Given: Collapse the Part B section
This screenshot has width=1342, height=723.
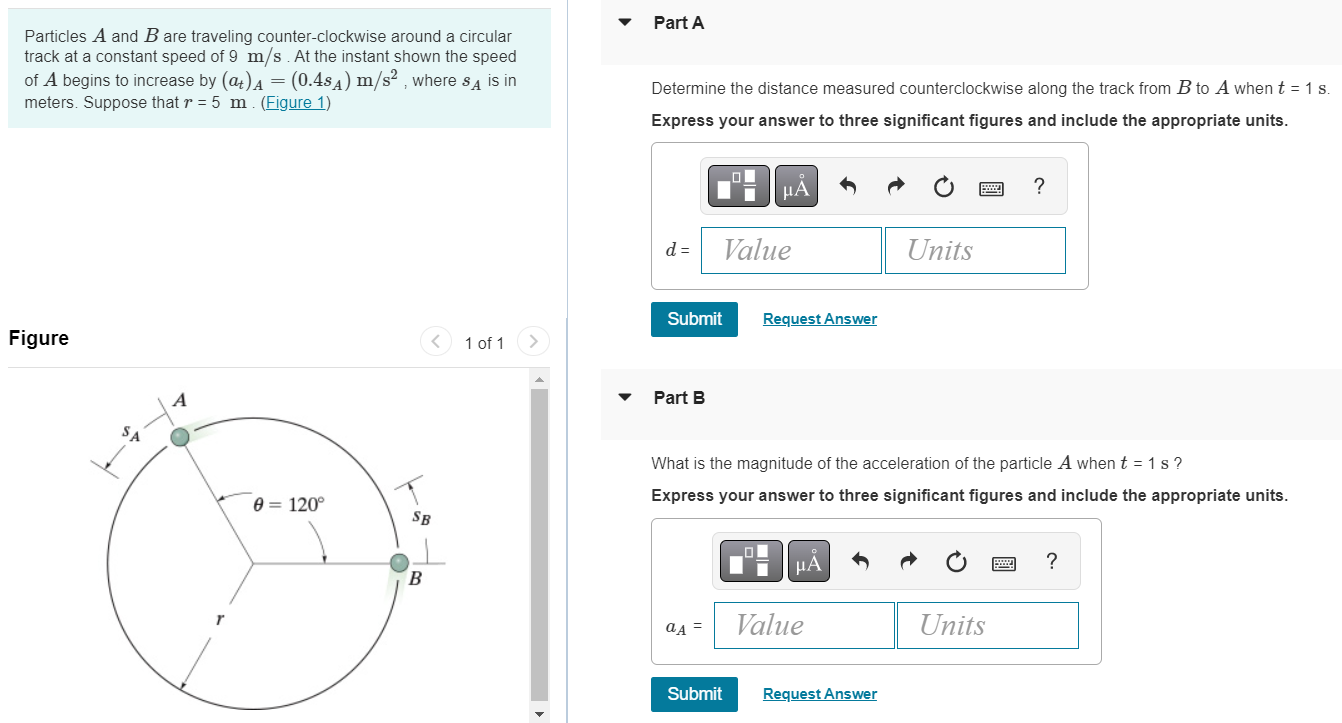Looking at the screenshot, I should (x=624, y=397).
